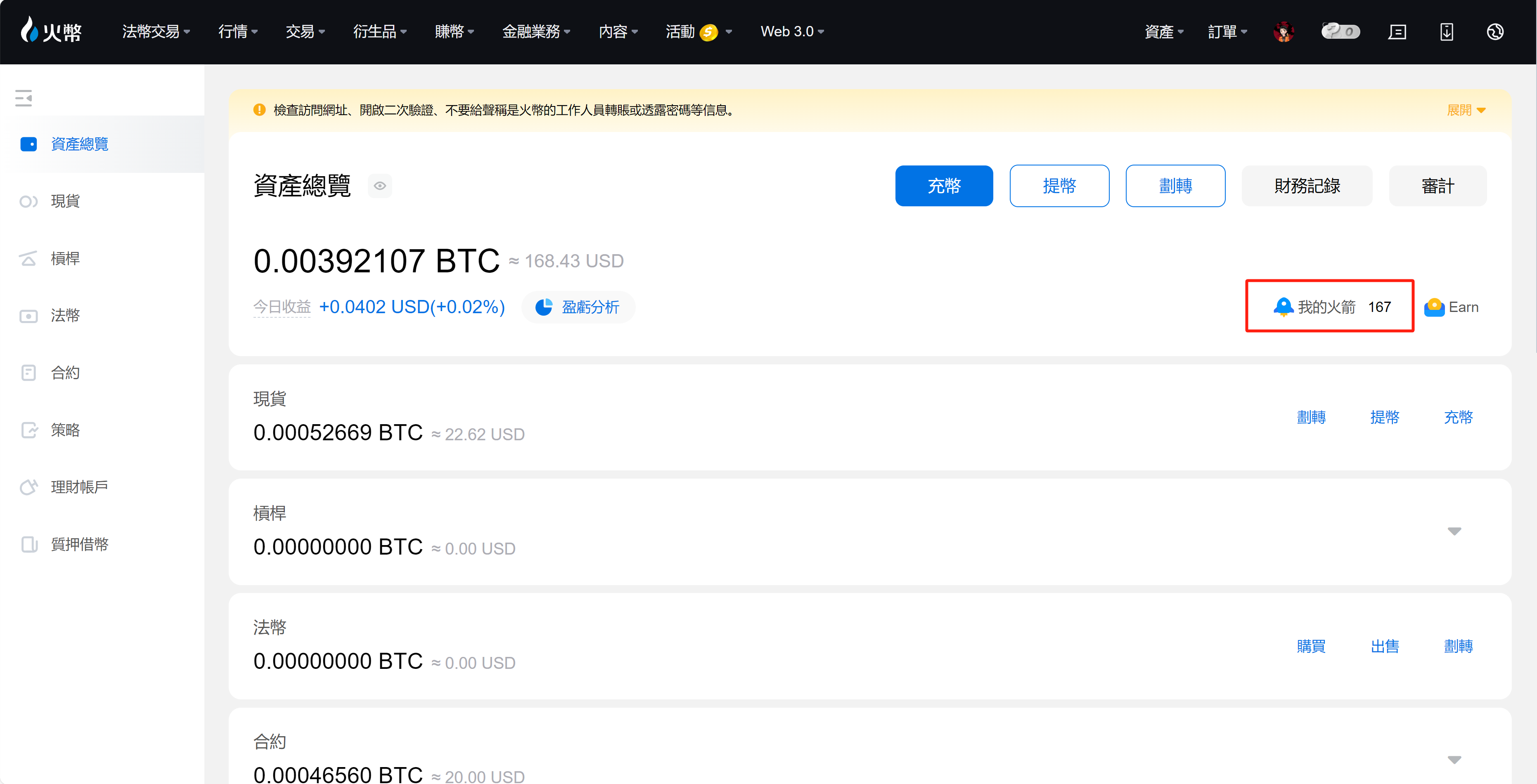1537x784 pixels.
Task: Click the app download icon
Action: click(x=1447, y=32)
